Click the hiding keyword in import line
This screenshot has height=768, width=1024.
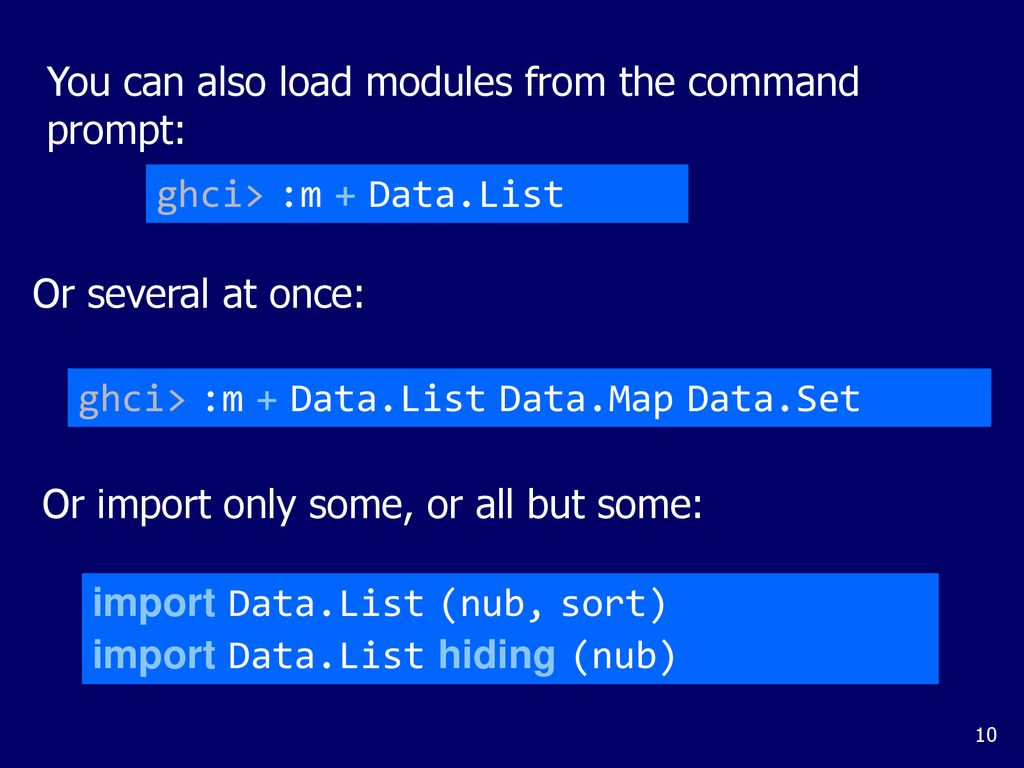pyautogui.click(x=496, y=656)
